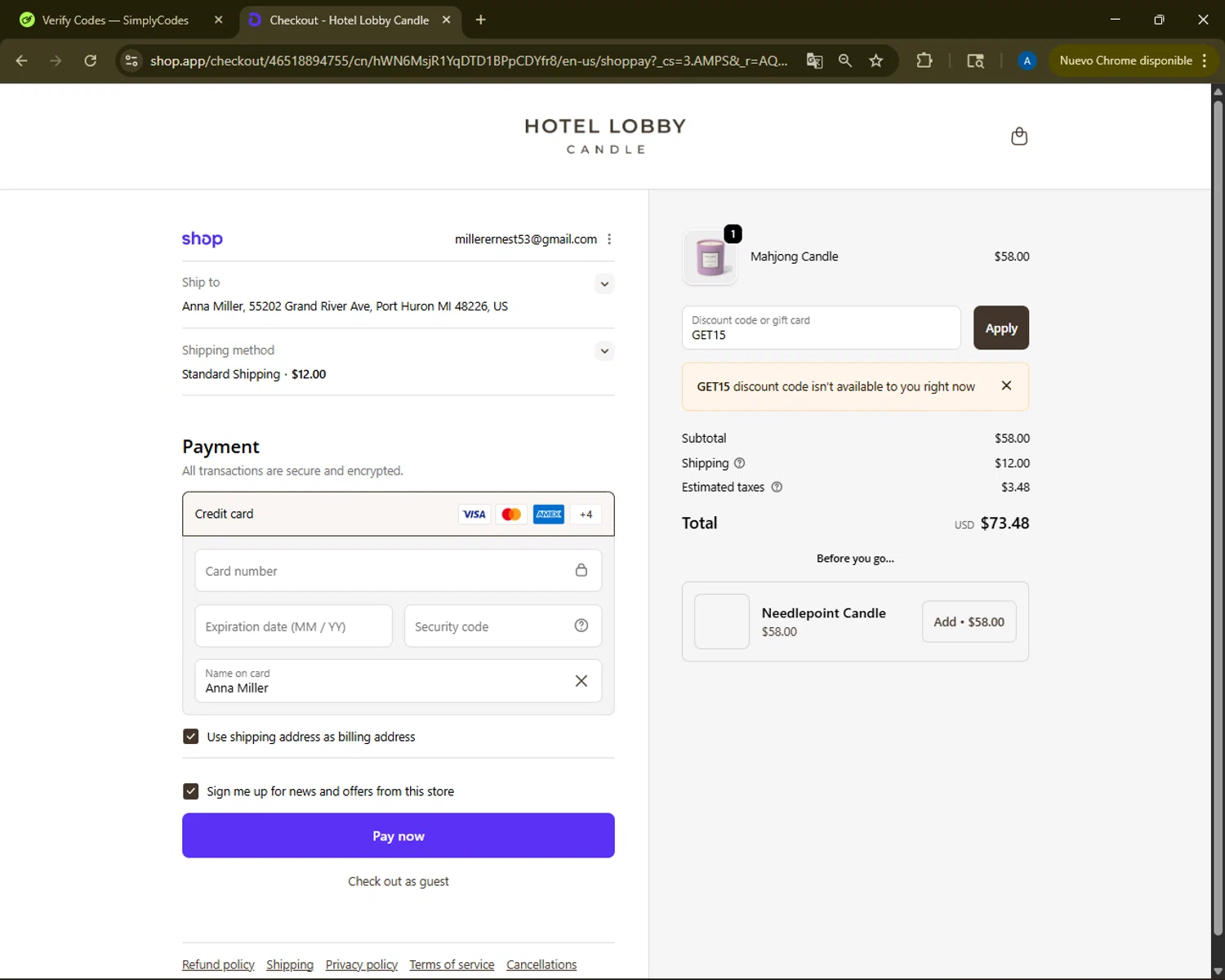
Task: Click the Security code field
Action: [x=503, y=626]
